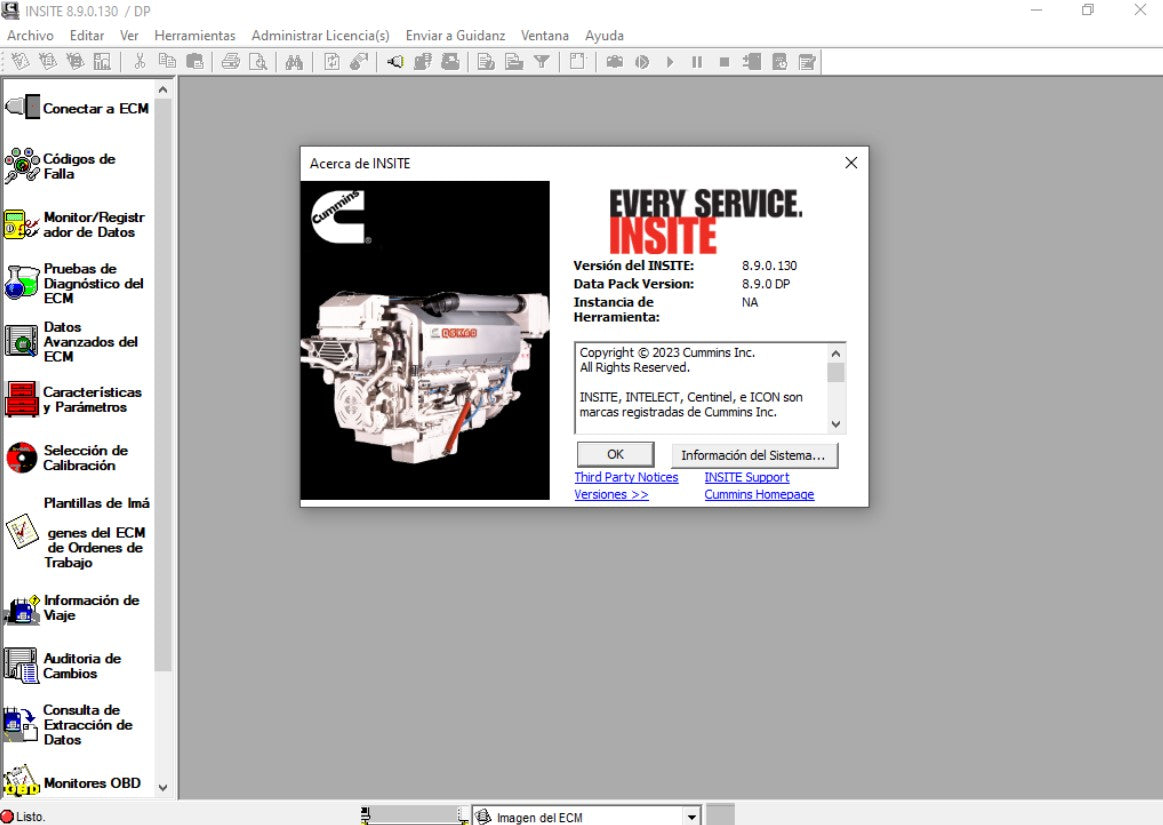
Task: Open the Administrar Licencia(s) menu
Action: point(320,35)
